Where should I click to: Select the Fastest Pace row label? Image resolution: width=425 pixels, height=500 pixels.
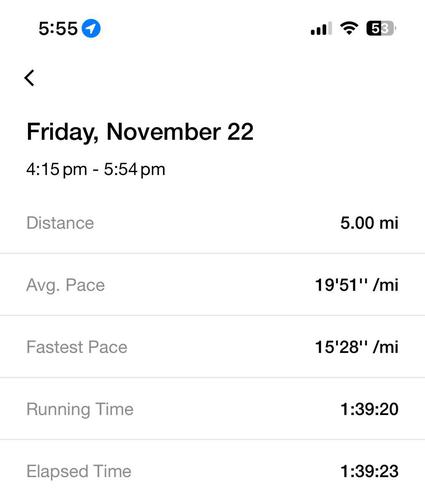point(77,347)
